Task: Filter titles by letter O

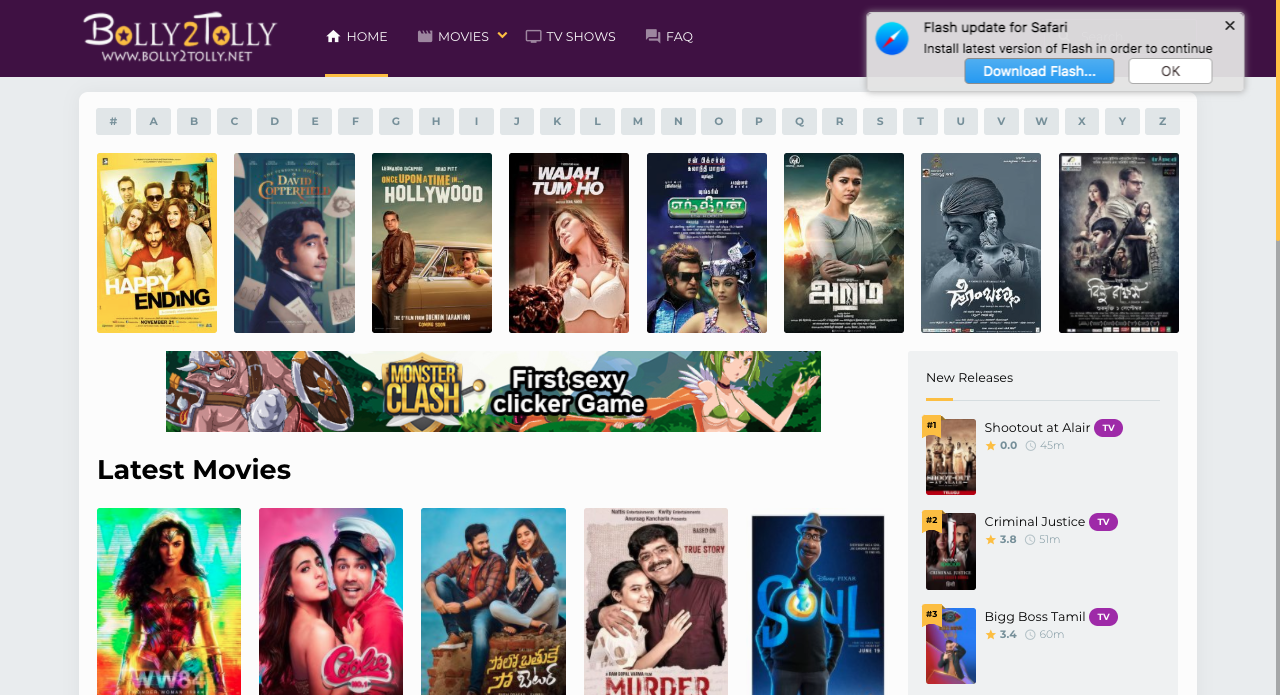Action: point(718,121)
